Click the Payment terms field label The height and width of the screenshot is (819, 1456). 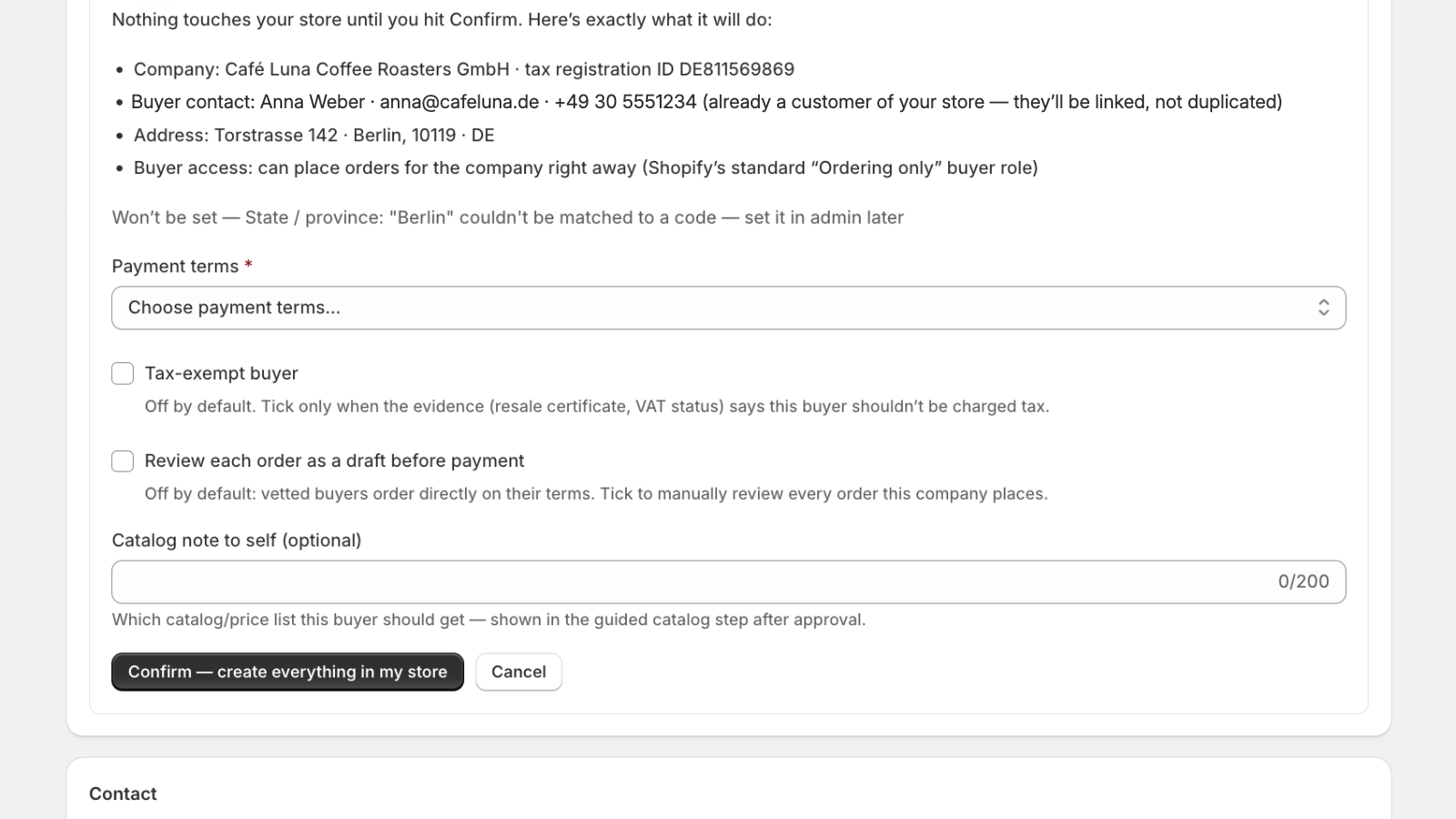pos(175,266)
